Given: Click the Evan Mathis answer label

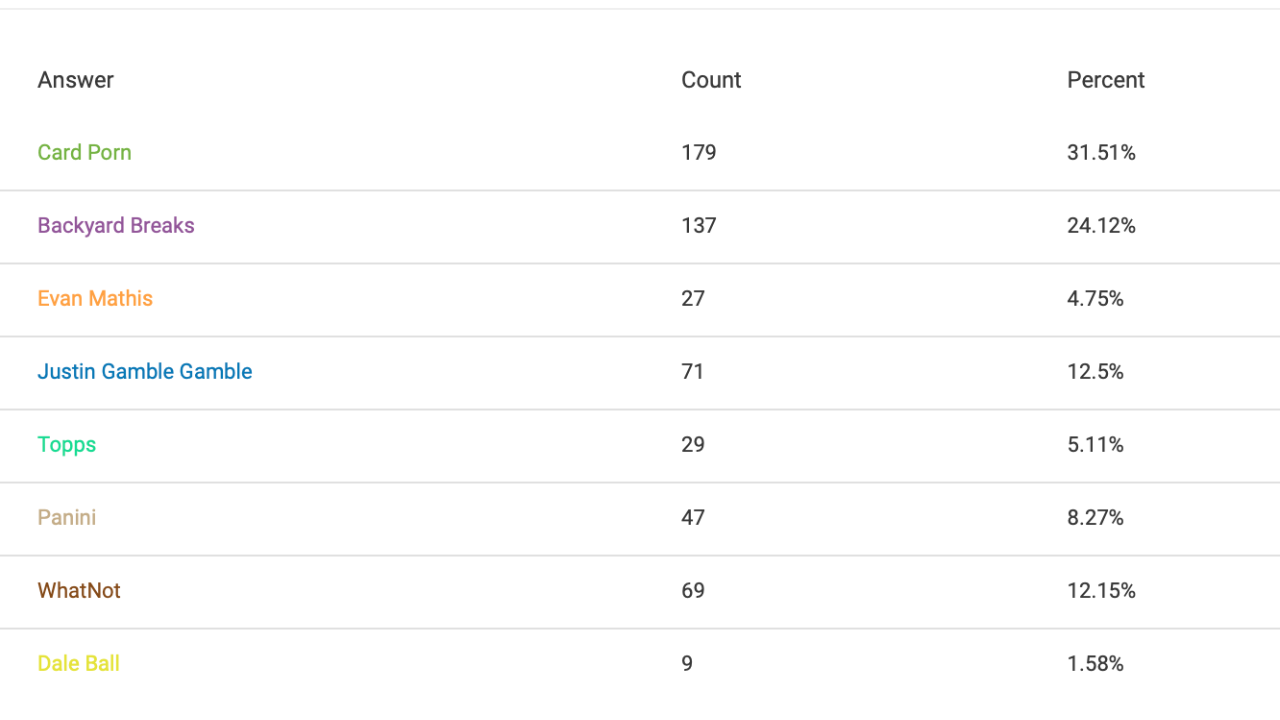Looking at the screenshot, I should point(95,298).
